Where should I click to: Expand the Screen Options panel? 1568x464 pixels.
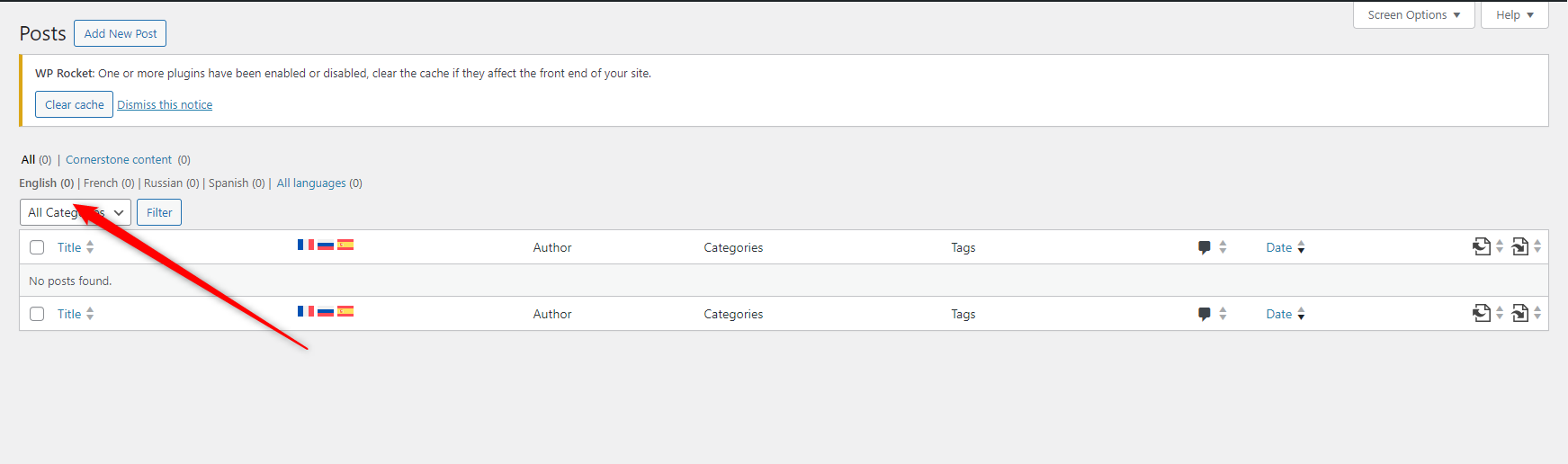point(1414,15)
